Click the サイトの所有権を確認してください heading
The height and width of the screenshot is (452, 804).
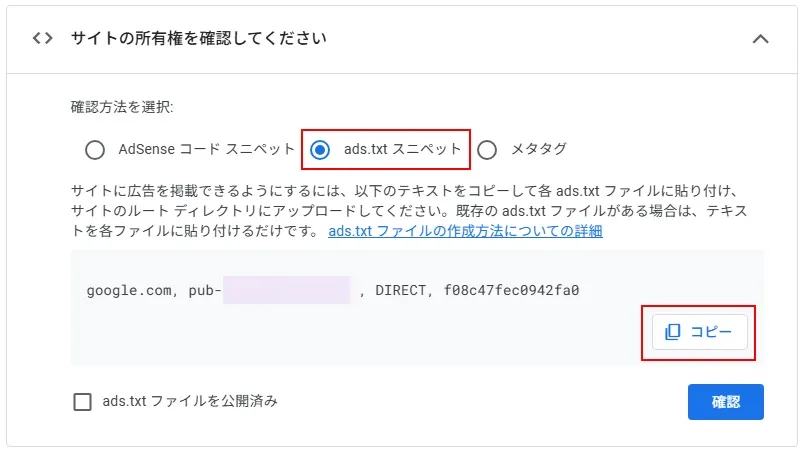pos(198,38)
